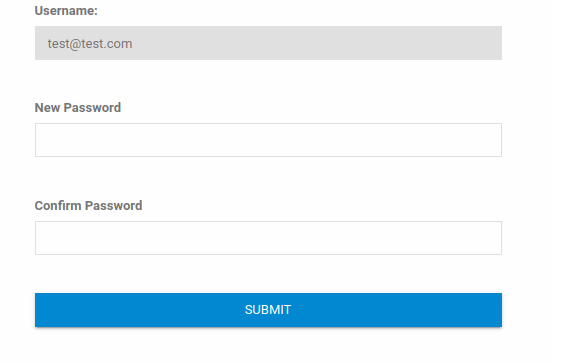Click the "Confirm Password" label

point(88,206)
